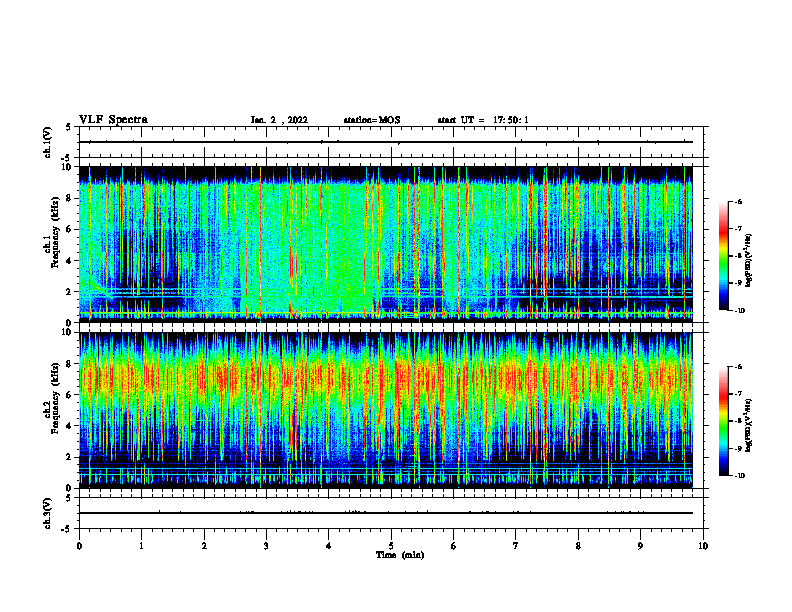Click the 'start UT = 17:50:1' label

483,120
